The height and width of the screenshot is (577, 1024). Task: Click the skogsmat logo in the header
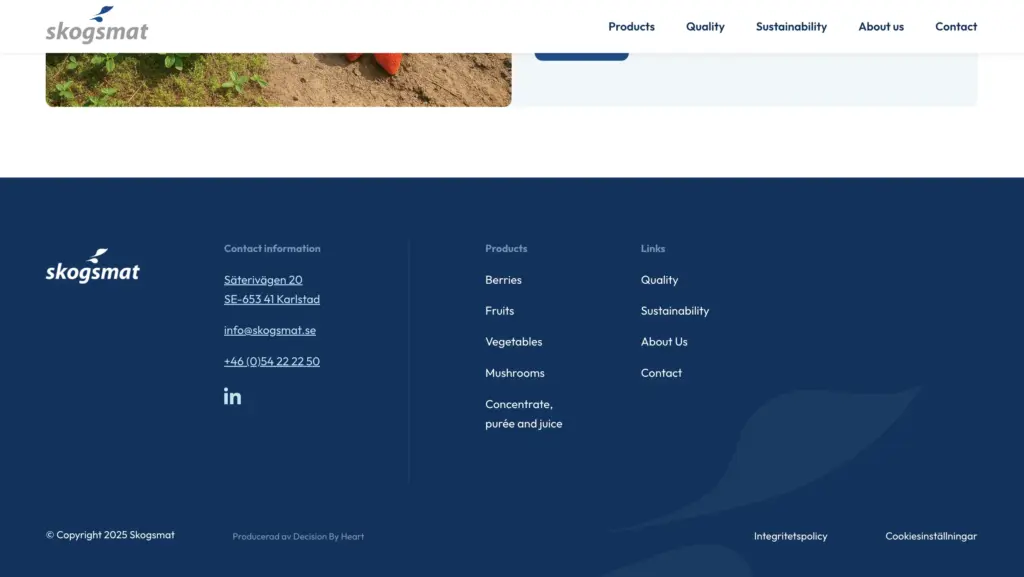point(96,27)
